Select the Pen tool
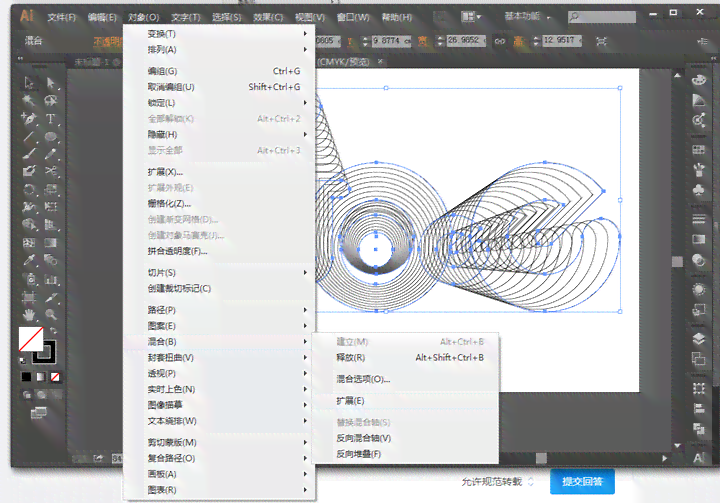Viewport: 720px width, 503px height. point(29,119)
